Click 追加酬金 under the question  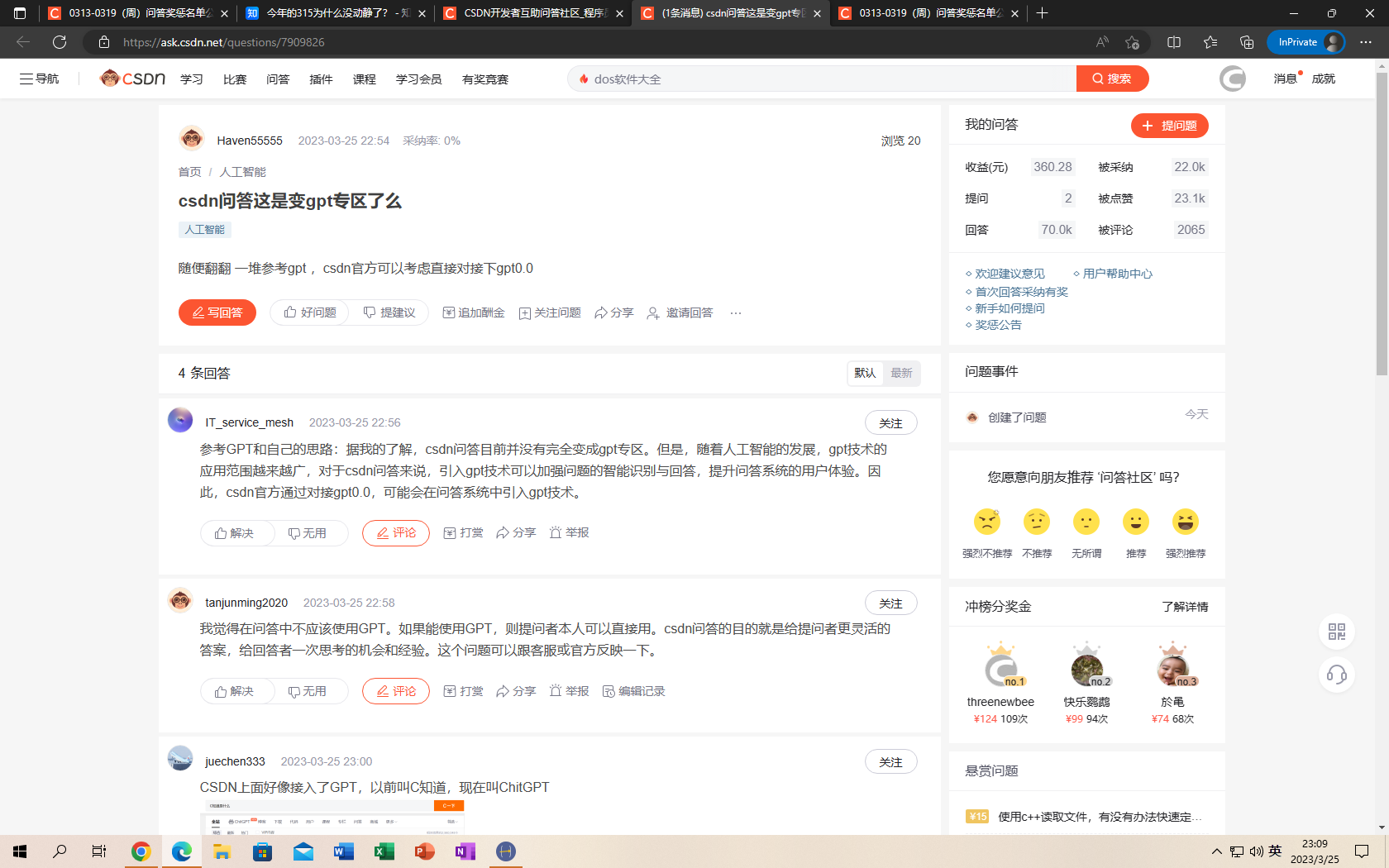[474, 312]
